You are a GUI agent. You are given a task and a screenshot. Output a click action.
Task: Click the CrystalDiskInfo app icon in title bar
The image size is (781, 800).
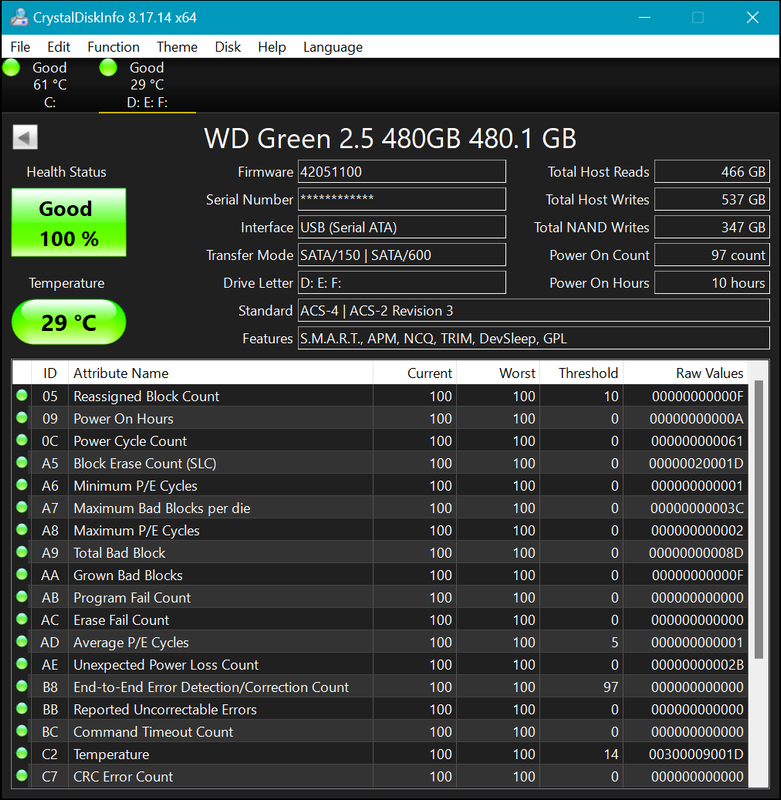click(18, 17)
